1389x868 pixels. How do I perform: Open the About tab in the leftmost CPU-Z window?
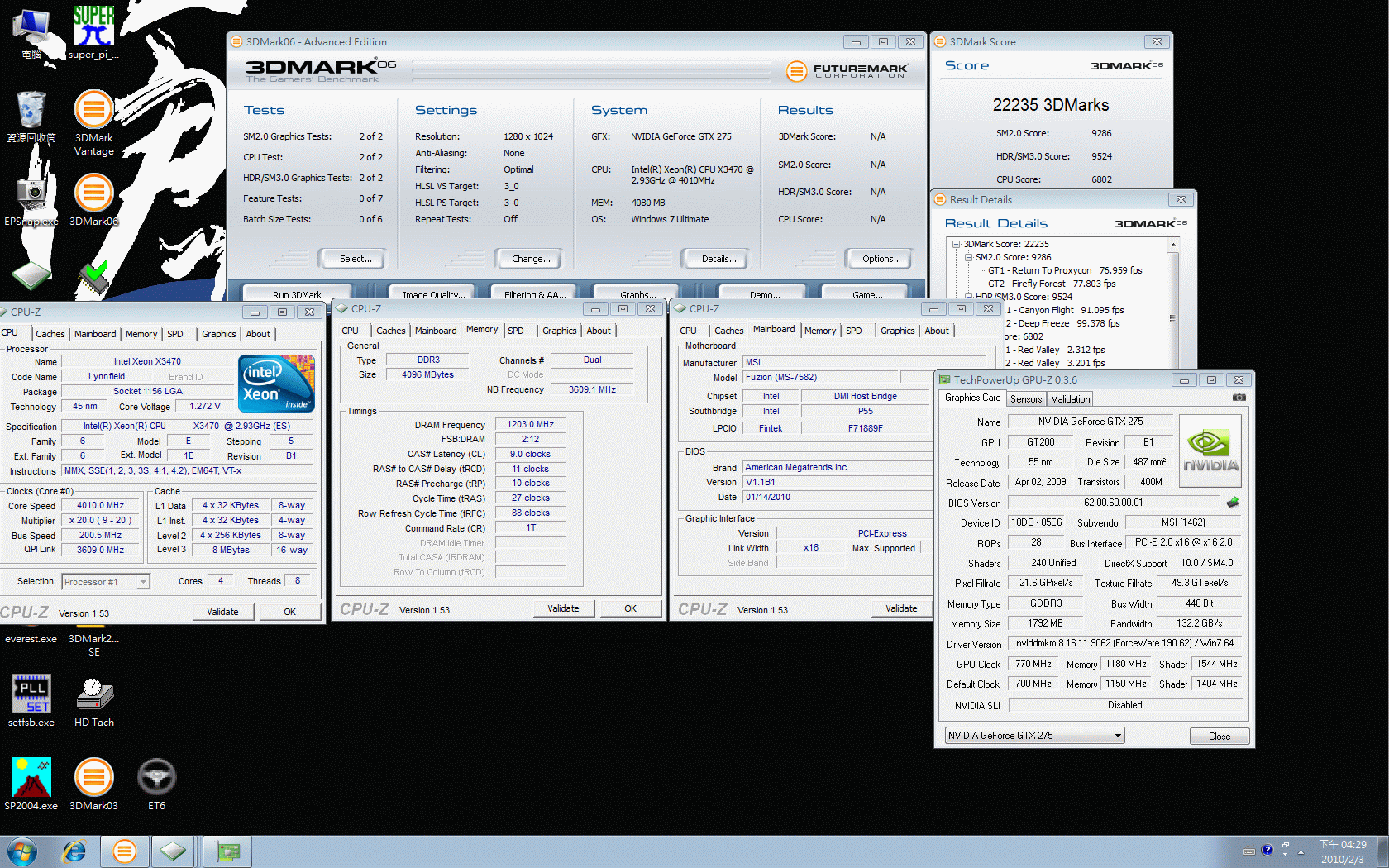pos(258,334)
